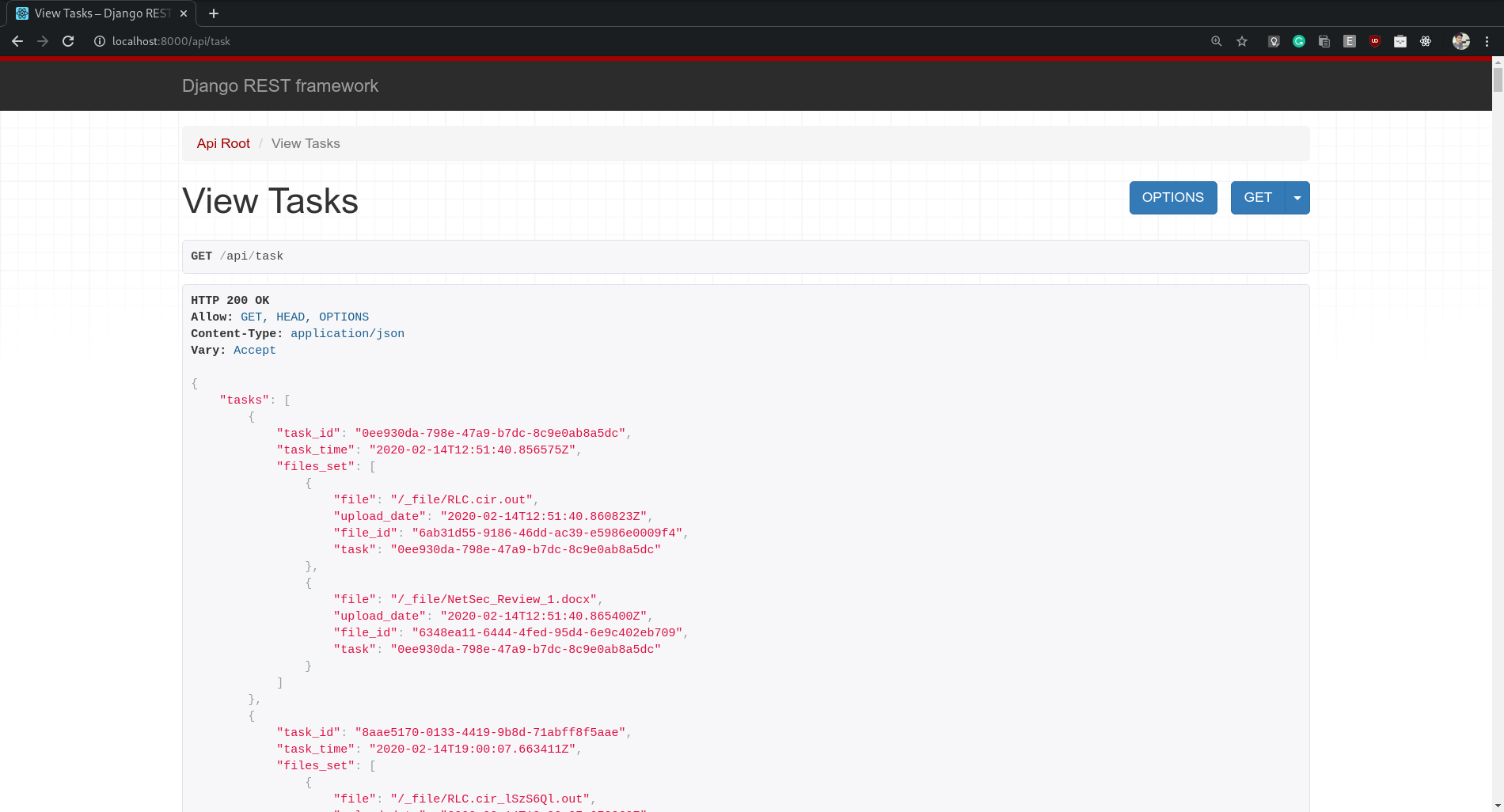Open the zoom magnifier control
Viewport: 1504px width, 812px height.
(x=1217, y=41)
